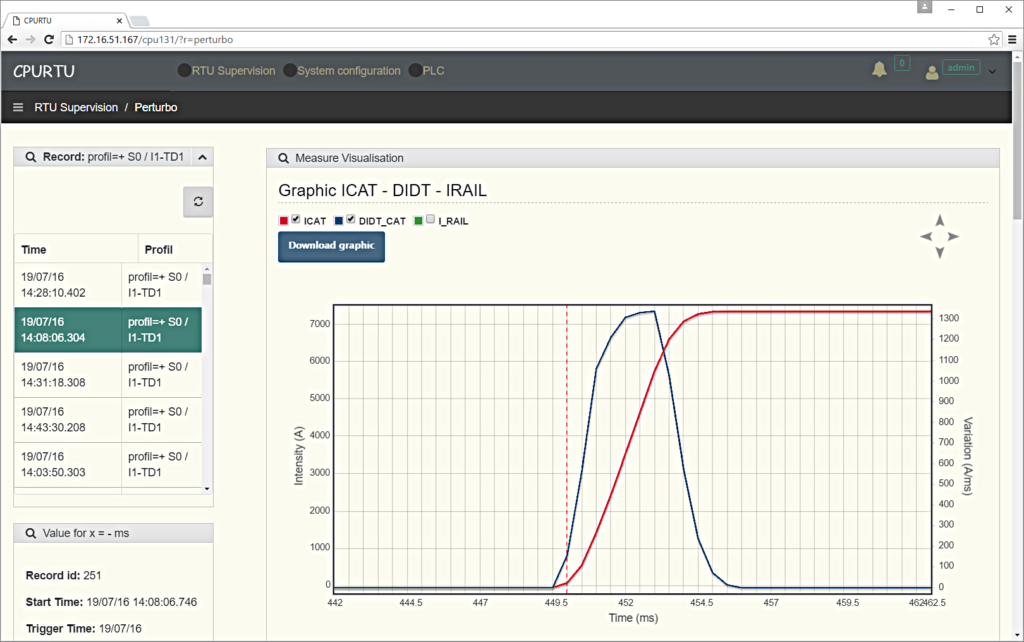Click the refresh records icon button
Viewport: 1024px width, 642px height.
[x=198, y=201]
